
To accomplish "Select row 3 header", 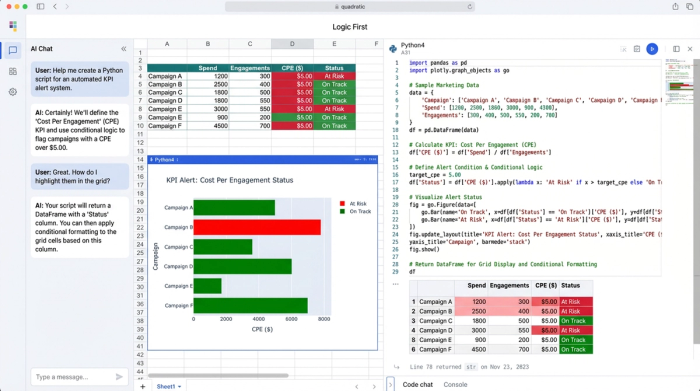I will point(140,68).
